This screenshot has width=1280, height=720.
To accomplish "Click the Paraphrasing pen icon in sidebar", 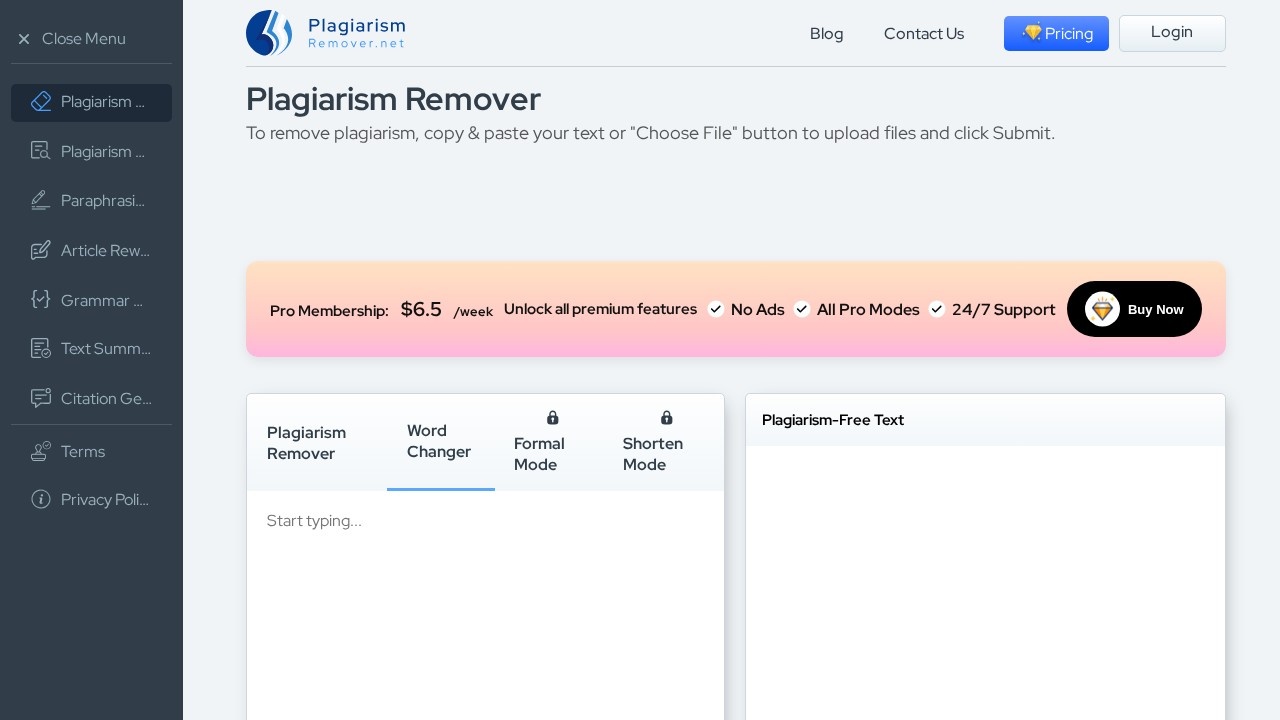I will click(41, 200).
